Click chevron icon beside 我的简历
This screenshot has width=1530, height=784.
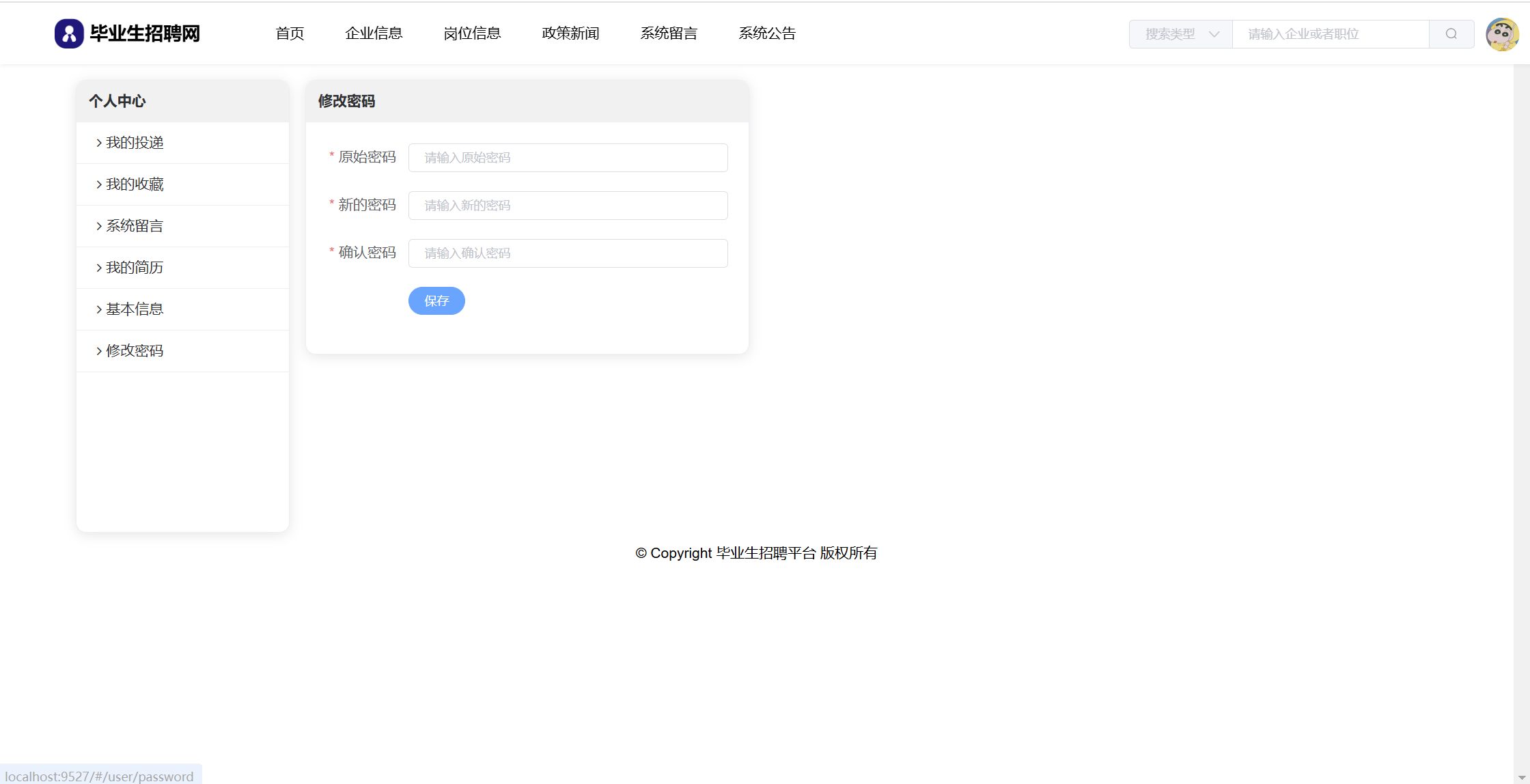99,268
